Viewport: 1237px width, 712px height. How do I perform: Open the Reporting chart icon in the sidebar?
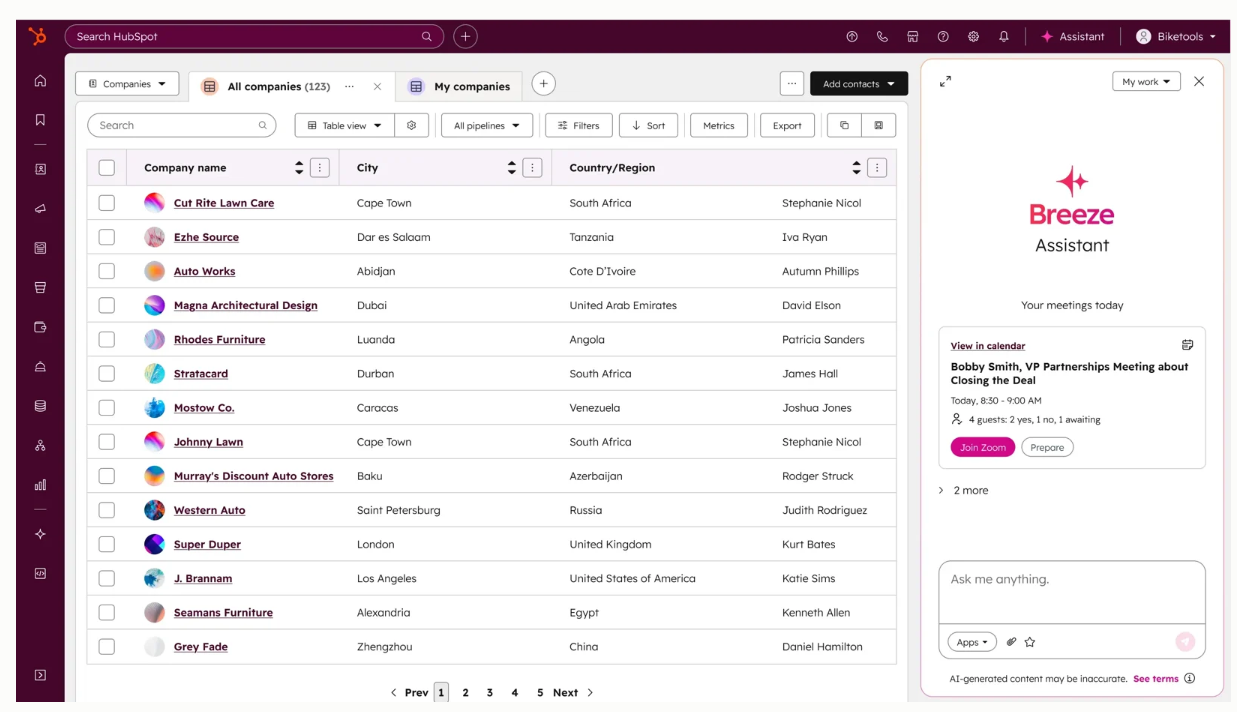[39, 476]
